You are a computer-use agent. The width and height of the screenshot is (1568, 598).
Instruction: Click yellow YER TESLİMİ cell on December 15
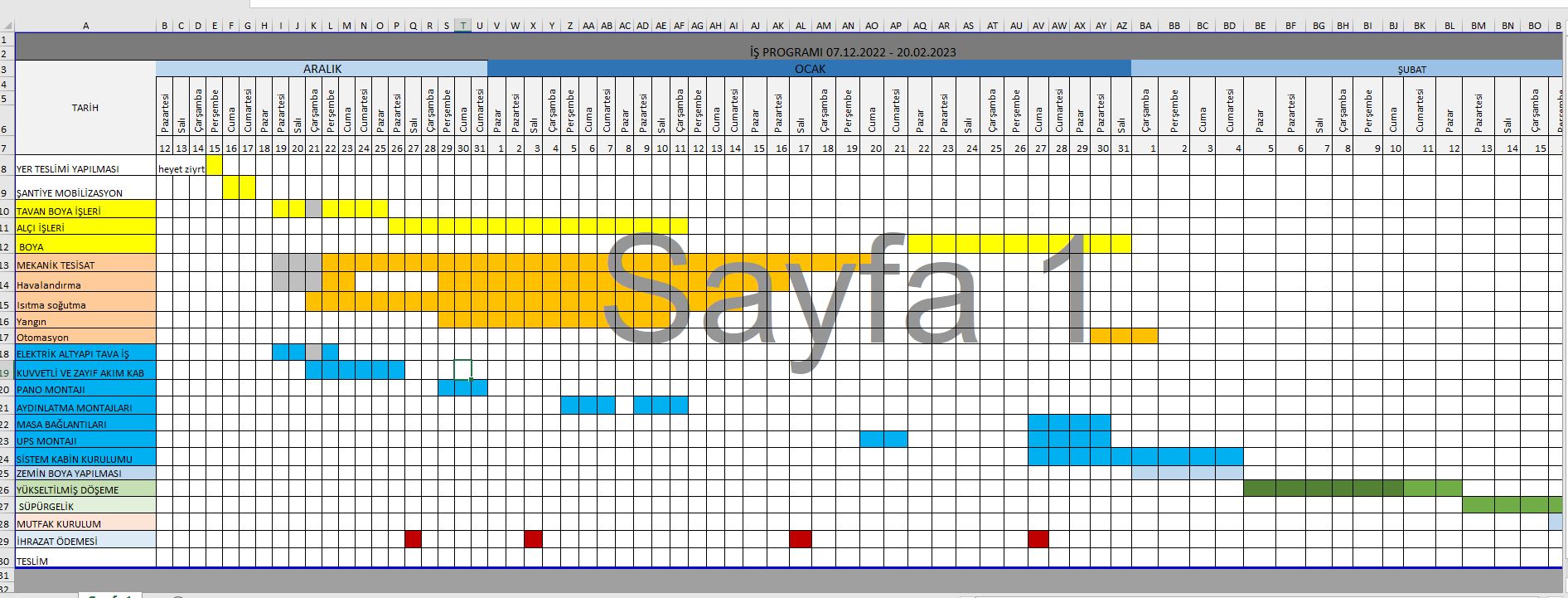(214, 166)
